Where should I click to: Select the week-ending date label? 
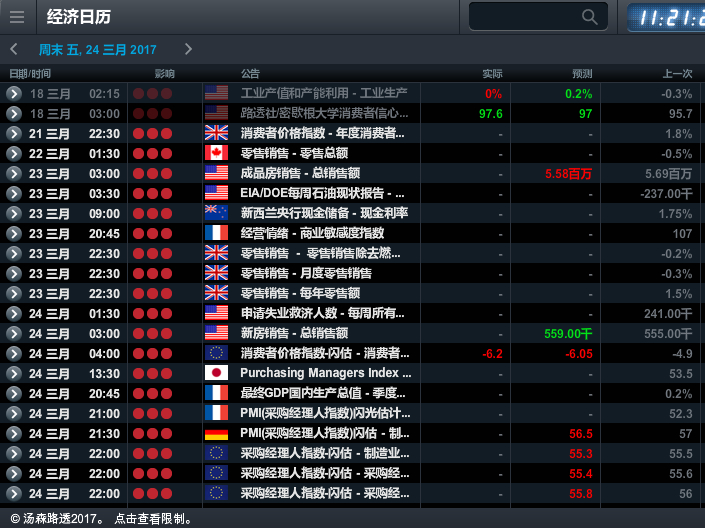pos(98,49)
